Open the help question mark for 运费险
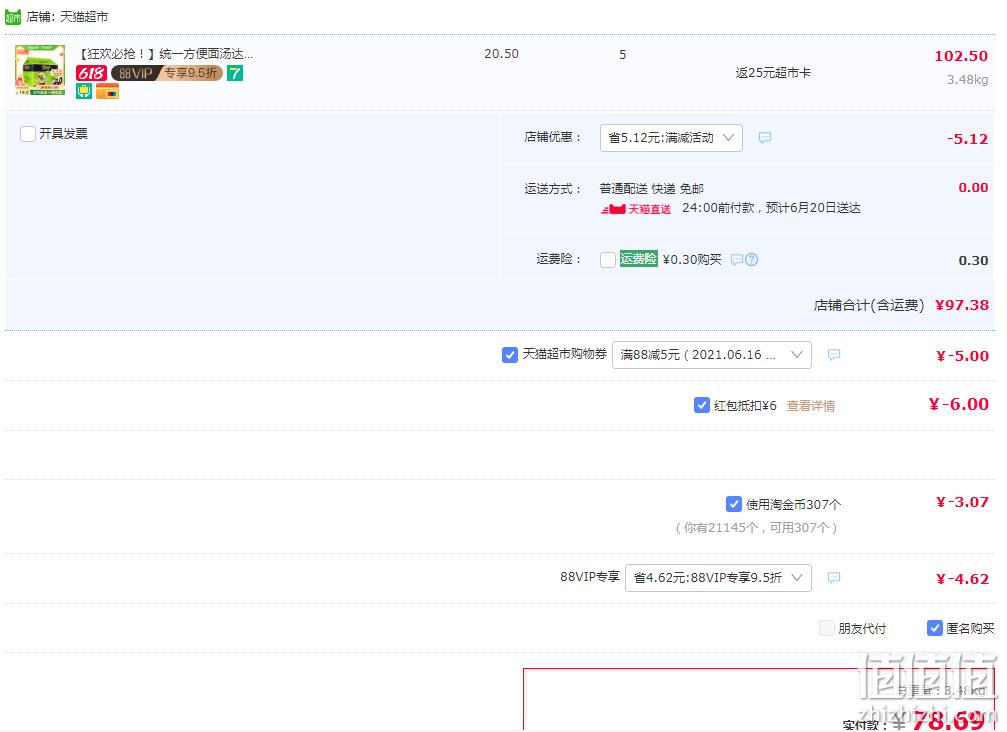1007x732 pixels. tap(751, 259)
